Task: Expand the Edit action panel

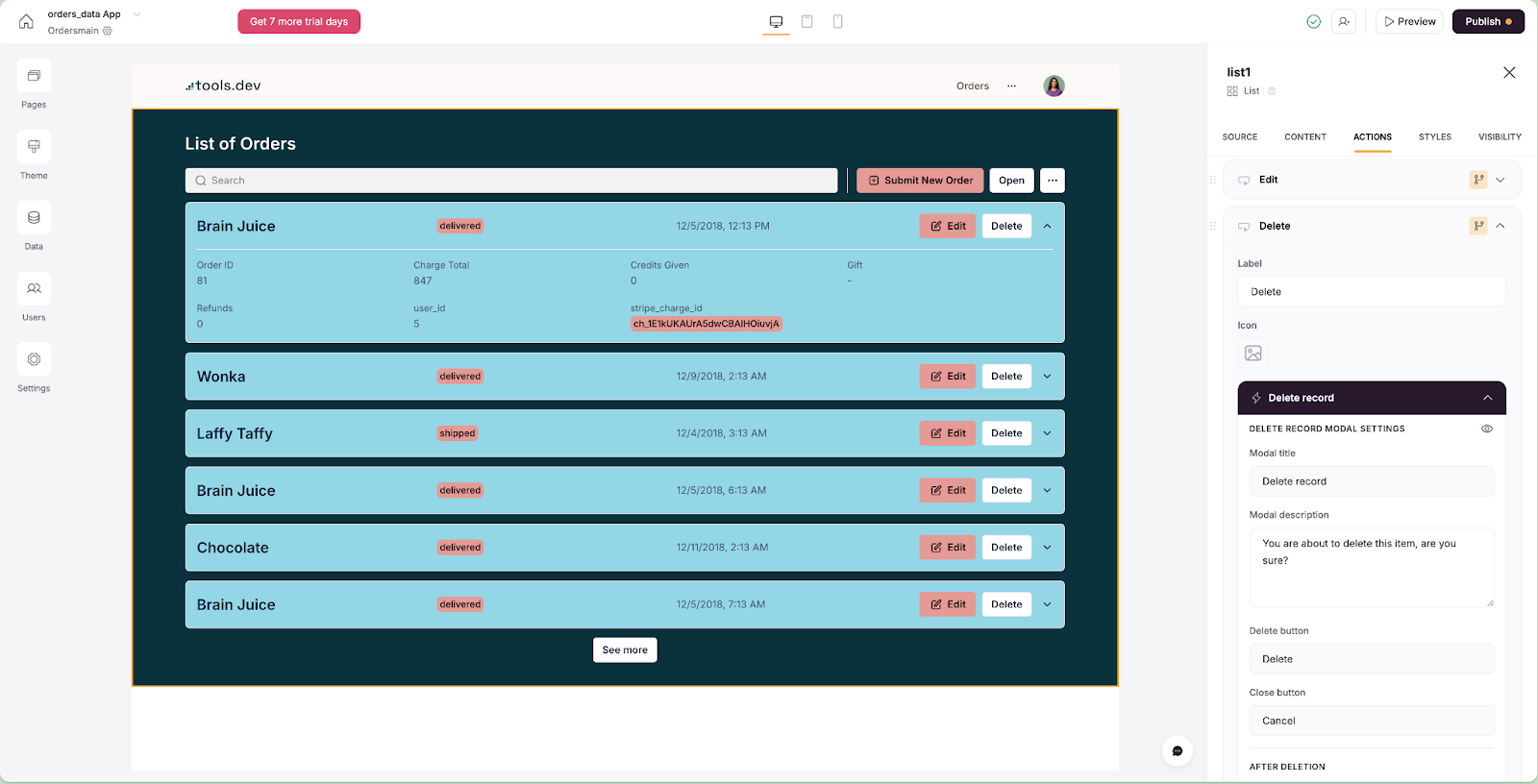Action: 1501,180
